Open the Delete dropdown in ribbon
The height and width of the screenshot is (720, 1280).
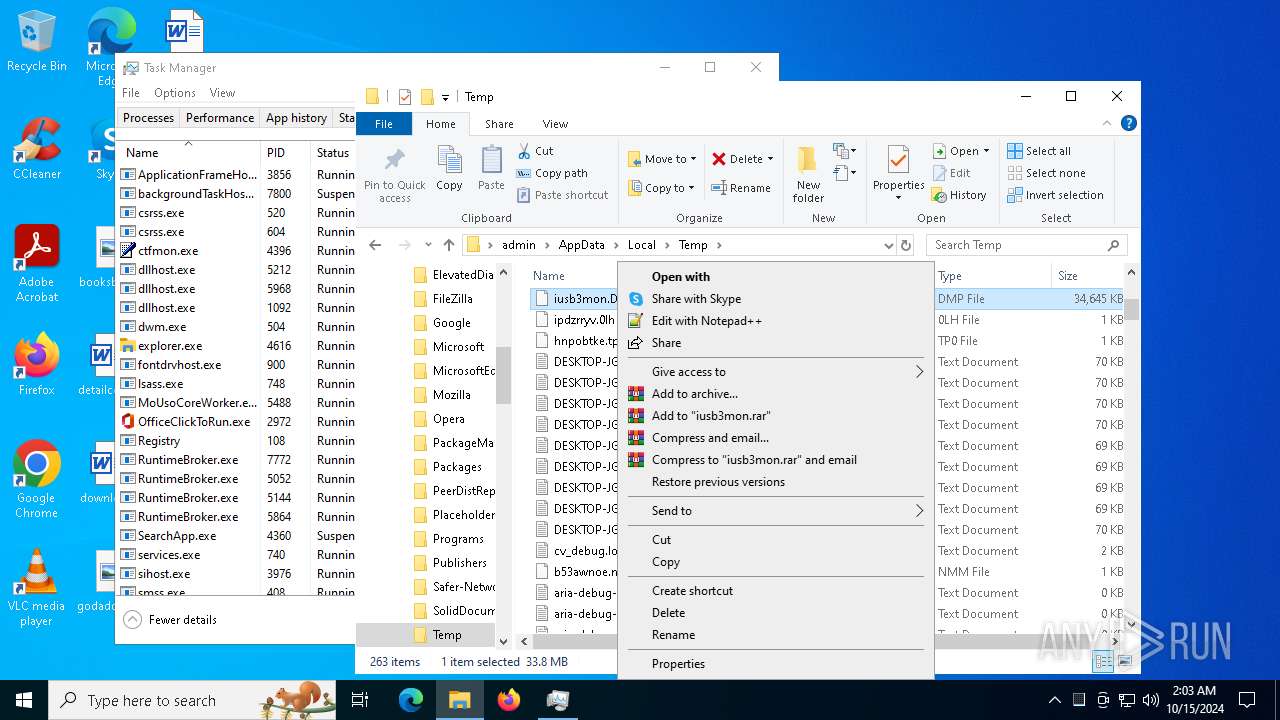(743, 159)
